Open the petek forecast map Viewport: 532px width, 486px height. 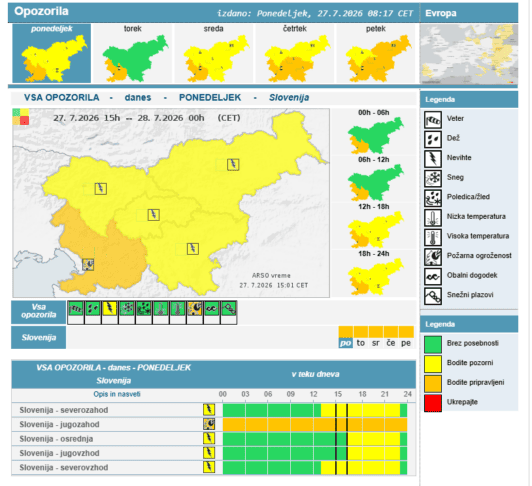pos(376,53)
